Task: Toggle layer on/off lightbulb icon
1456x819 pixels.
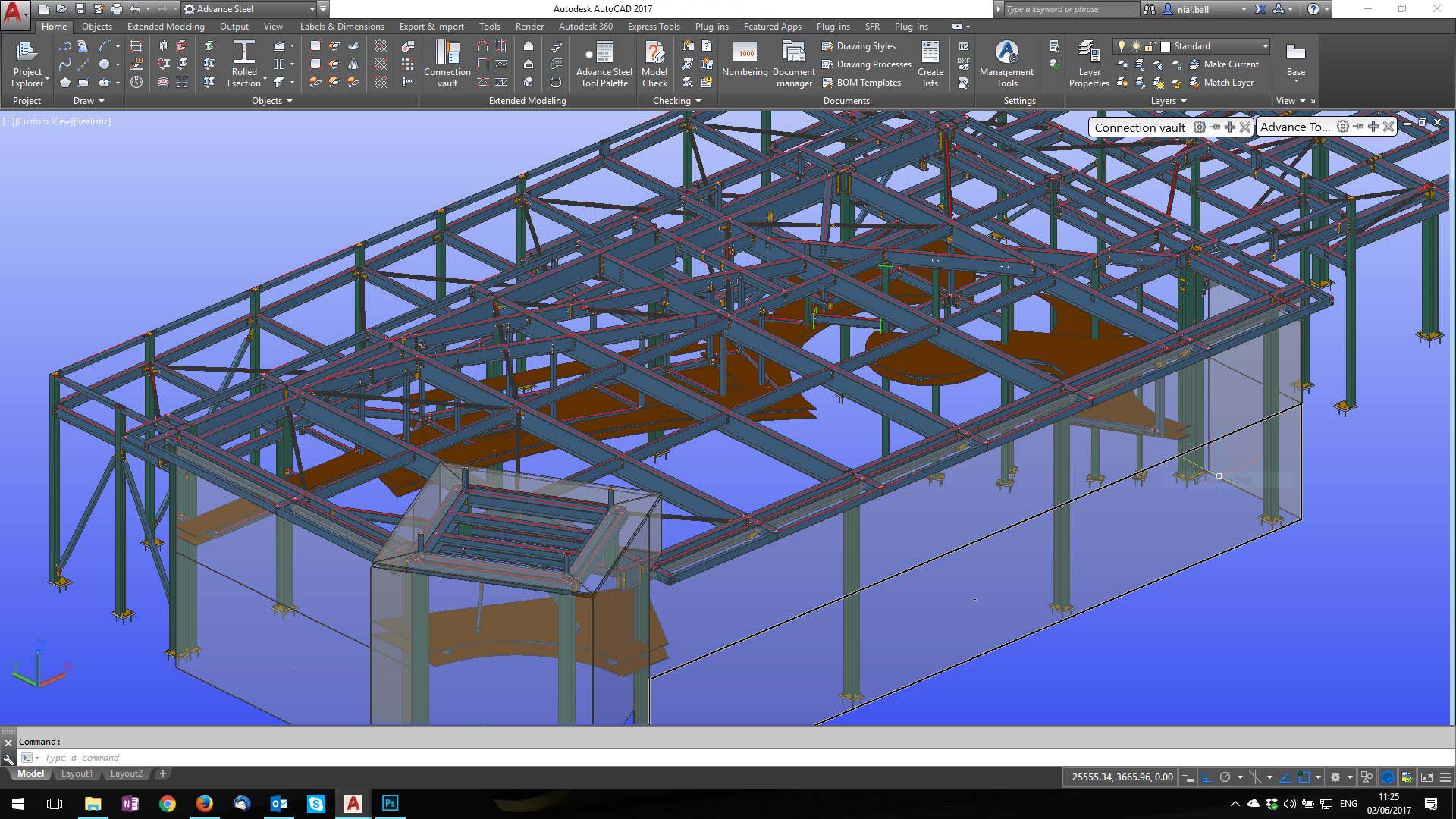Action: click(x=1122, y=46)
